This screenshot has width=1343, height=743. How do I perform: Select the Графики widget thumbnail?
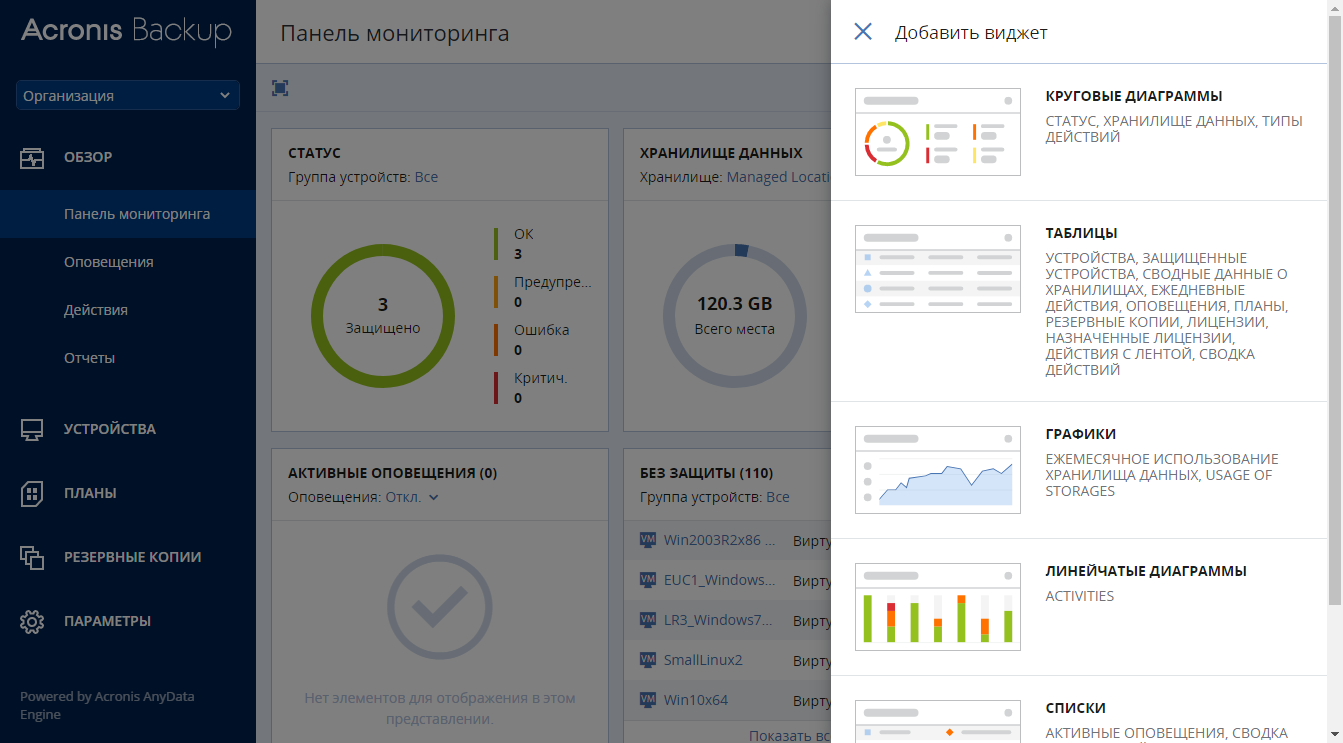point(938,470)
